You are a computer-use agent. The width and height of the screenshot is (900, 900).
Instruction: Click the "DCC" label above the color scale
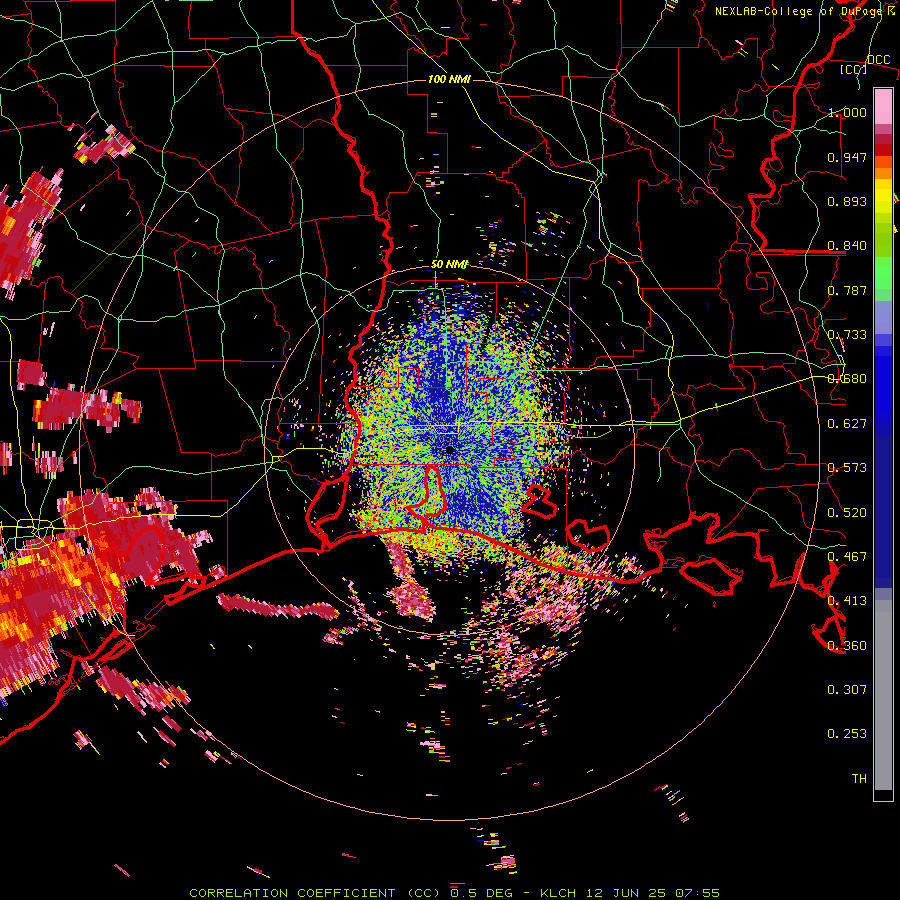pos(878,60)
